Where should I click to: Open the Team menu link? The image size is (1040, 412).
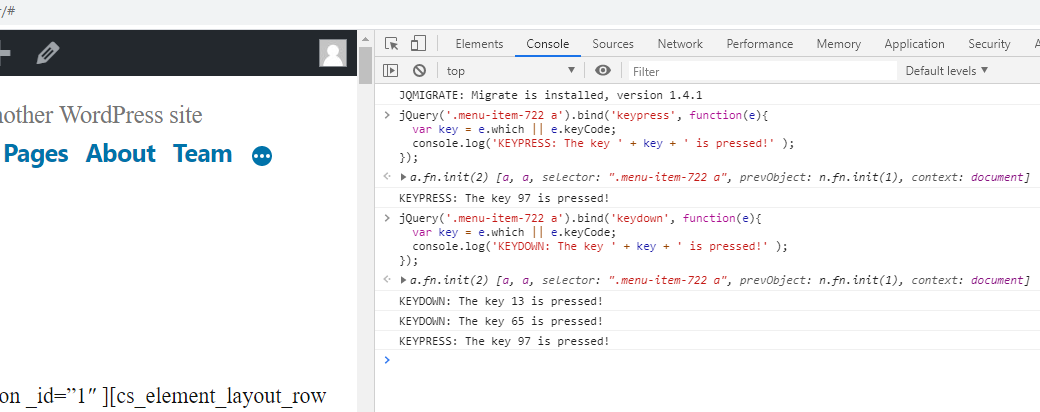(x=203, y=154)
